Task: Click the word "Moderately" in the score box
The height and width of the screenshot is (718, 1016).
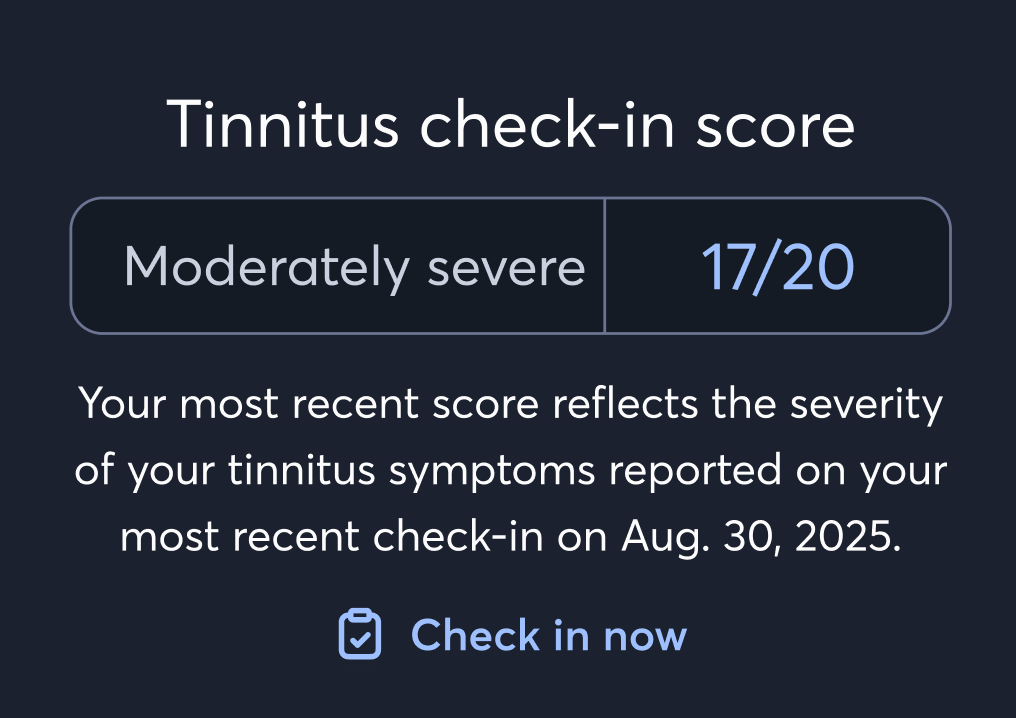Action: (x=266, y=267)
